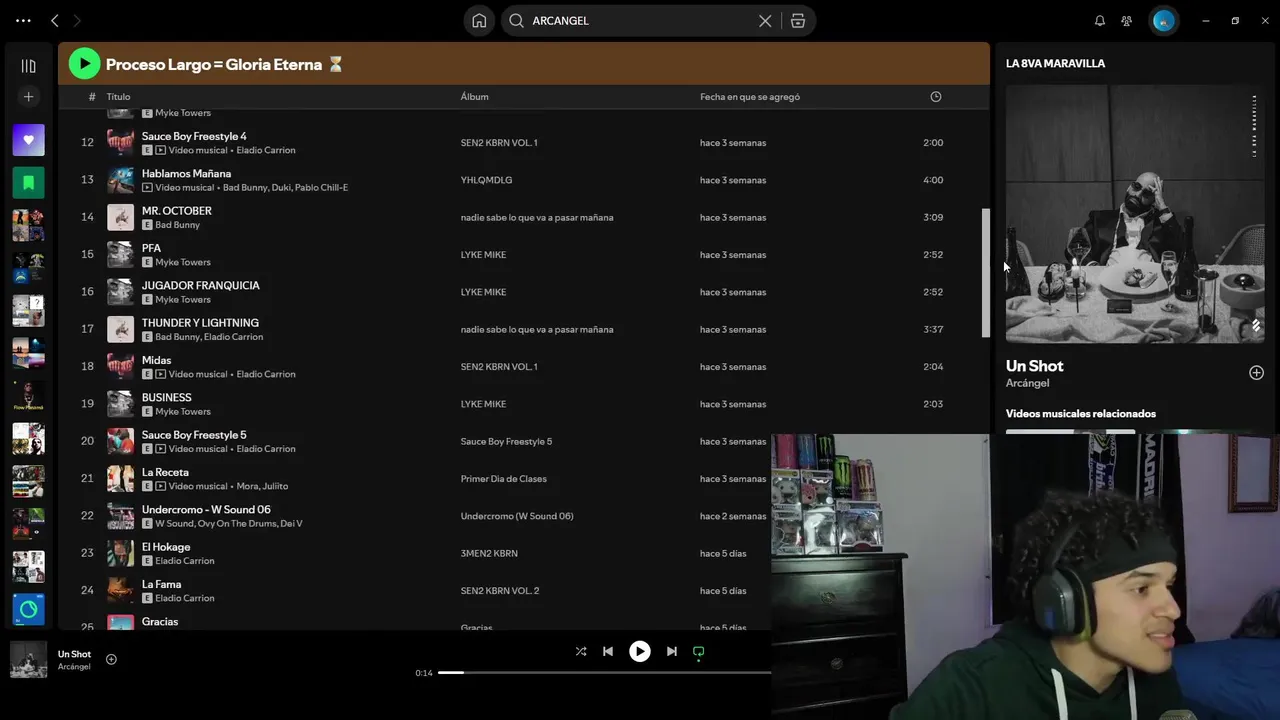
Task: Toggle shuffle playback
Action: tap(581, 651)
